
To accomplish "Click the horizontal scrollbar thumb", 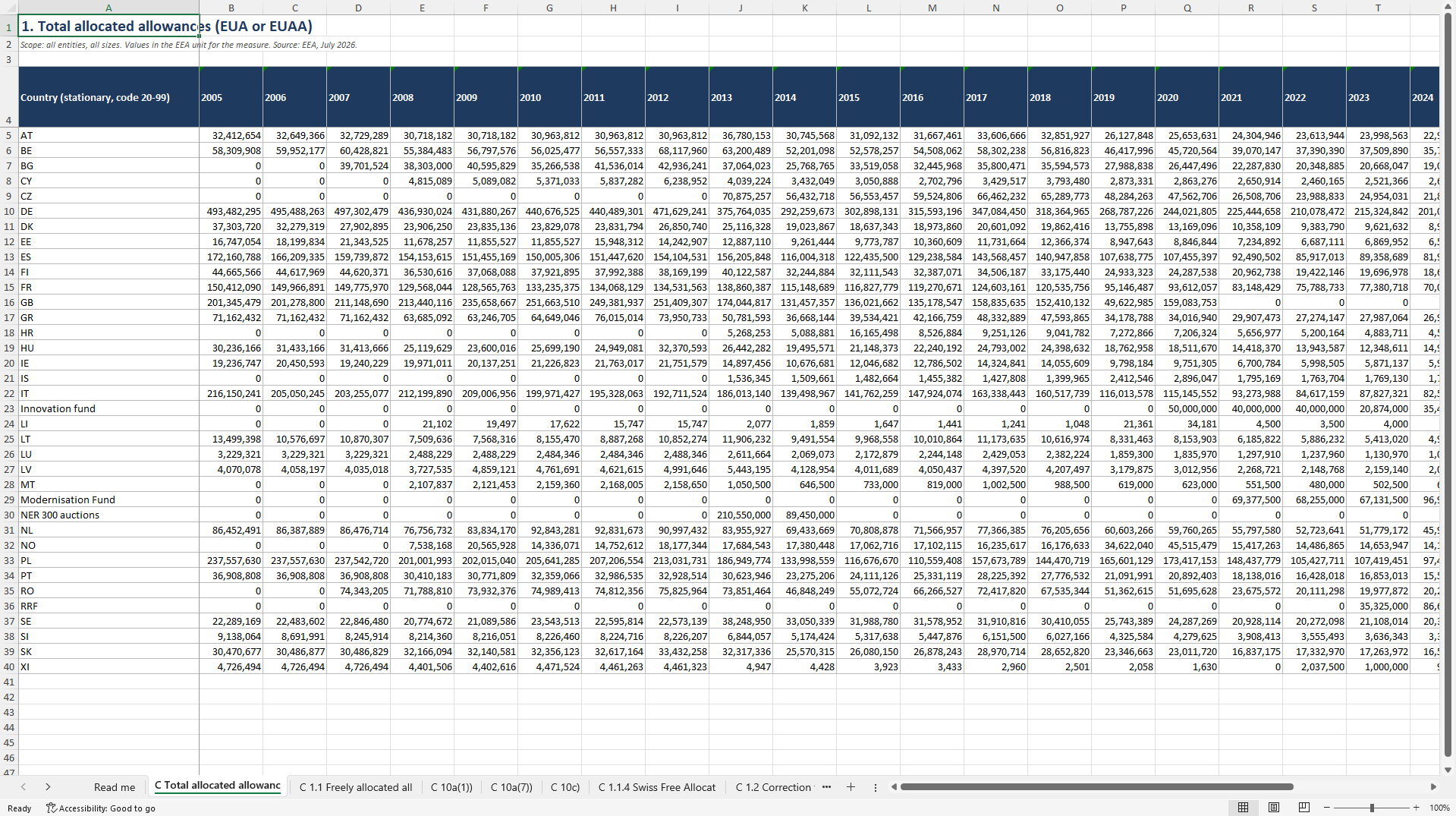I will [1096, 787].
